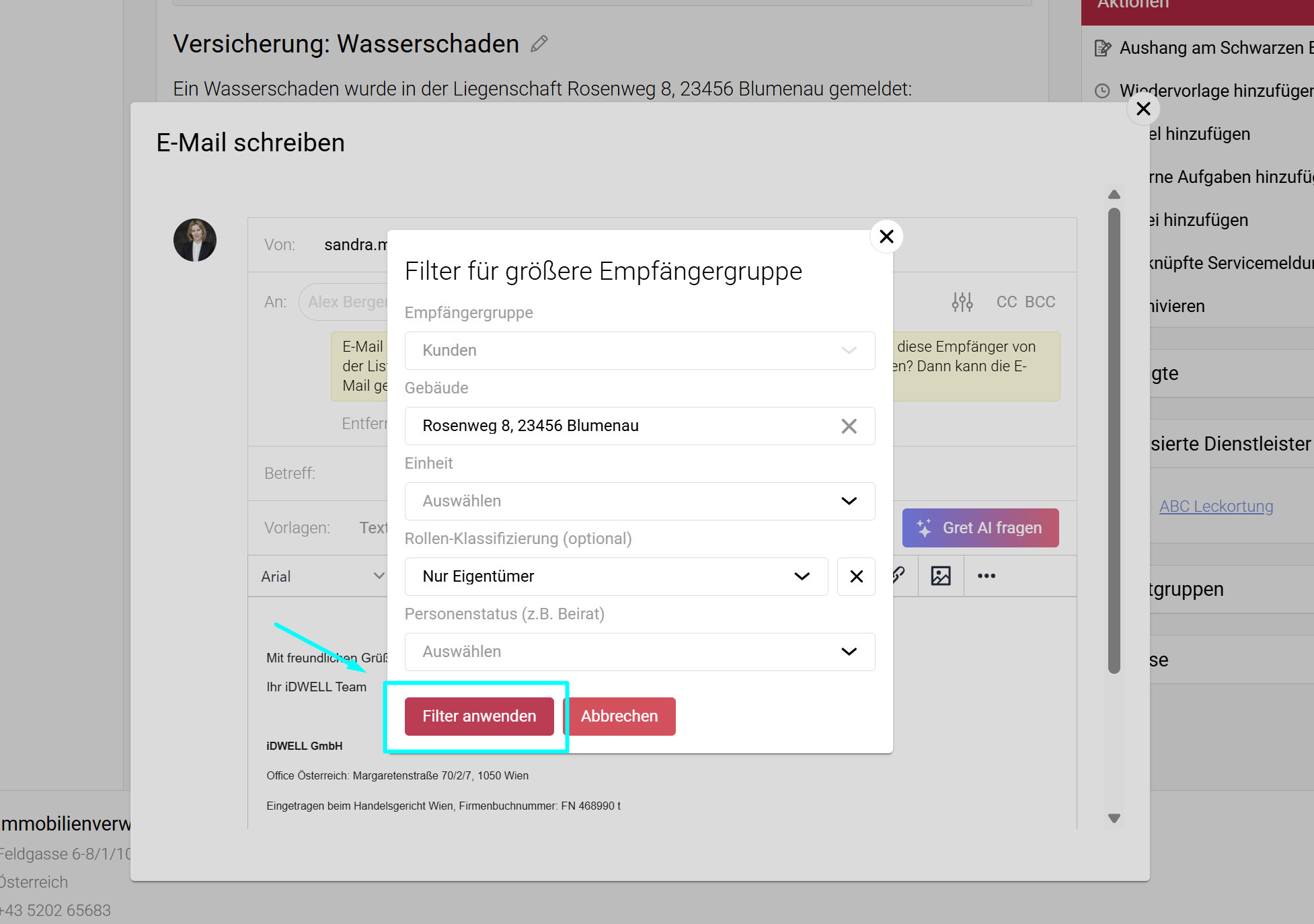Click the email dialog scroll down arrow
The image size is (1314, 924).
[1114, 818]
